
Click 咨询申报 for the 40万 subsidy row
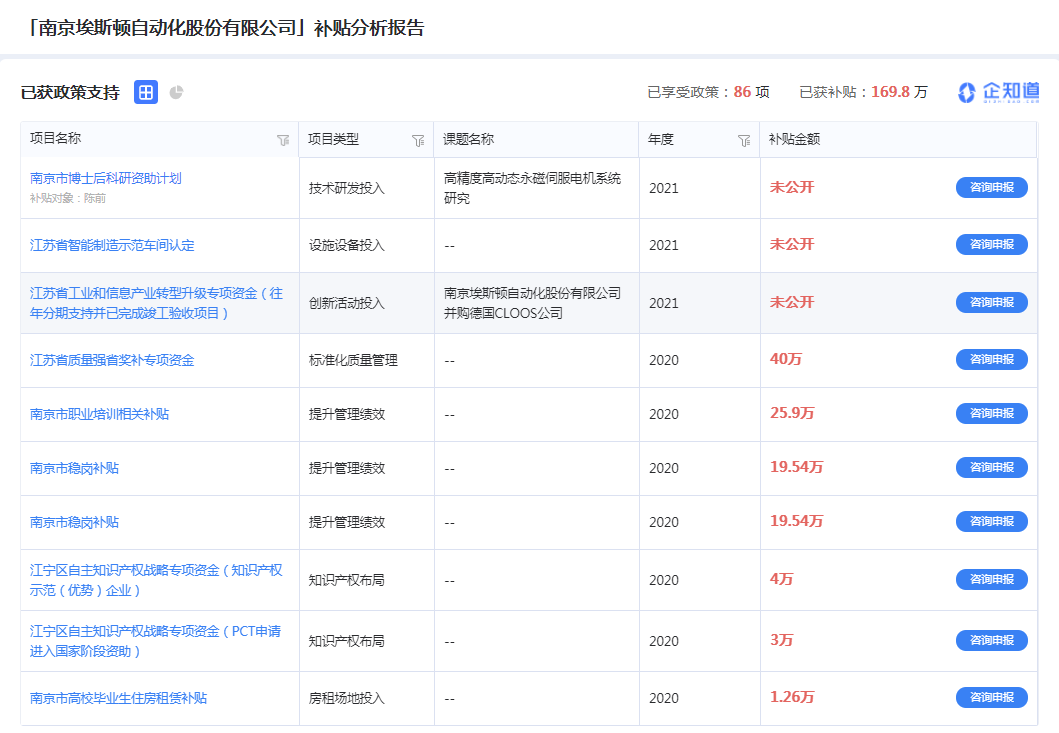(x=991, y=359)
